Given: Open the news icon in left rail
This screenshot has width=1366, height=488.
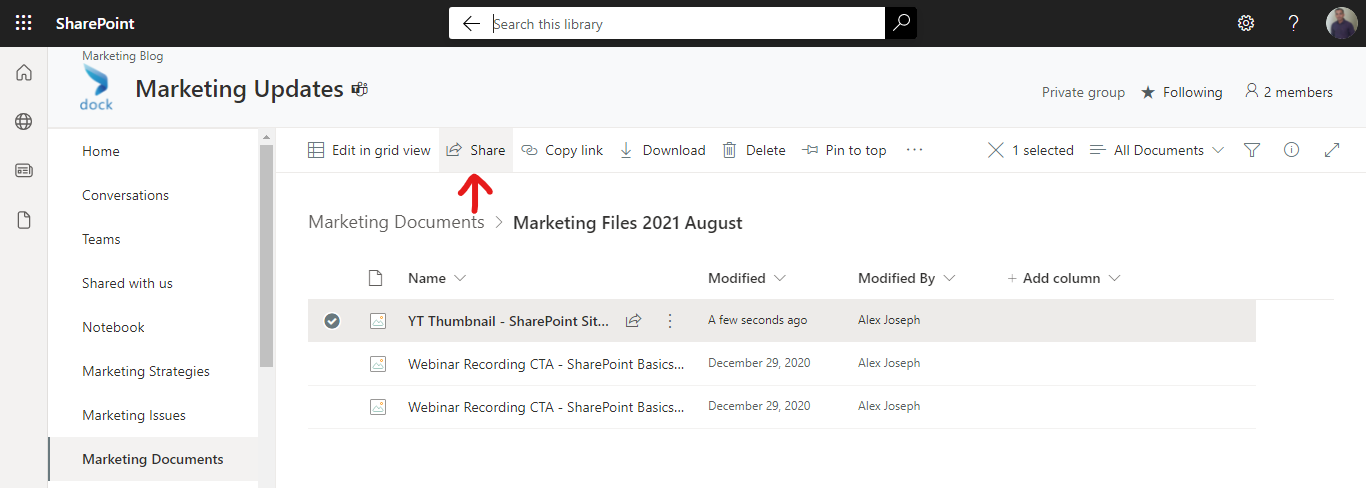Looking at the screenshot, I should (x=24, y=170).
